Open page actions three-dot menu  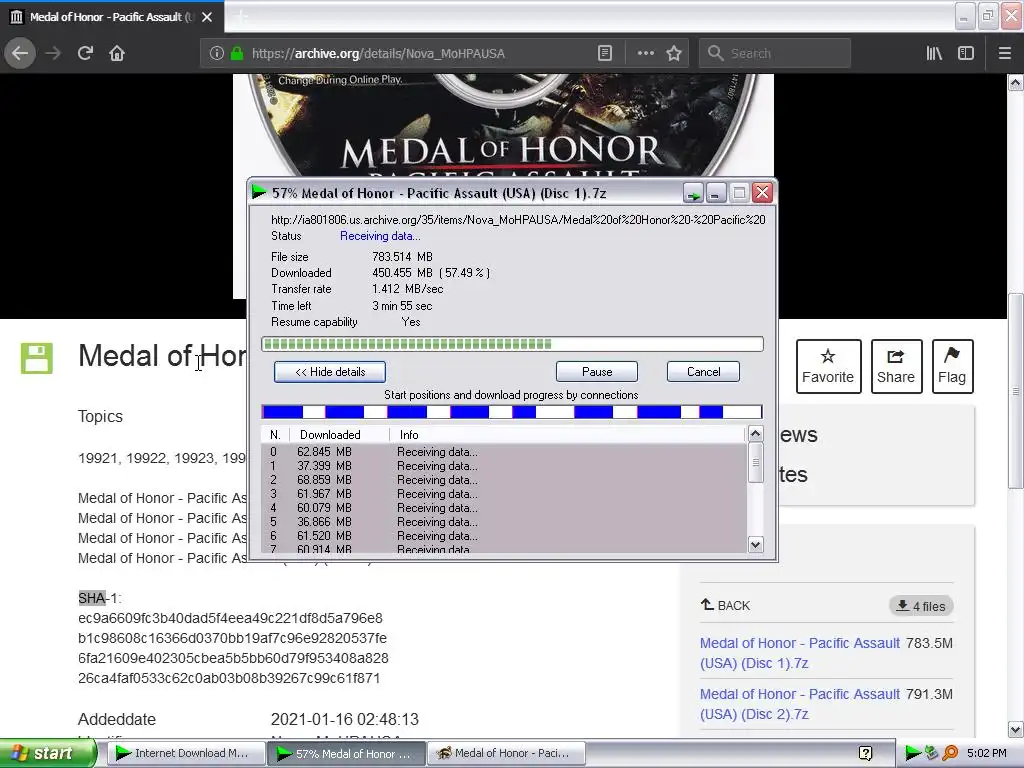(x=645, y=53)
